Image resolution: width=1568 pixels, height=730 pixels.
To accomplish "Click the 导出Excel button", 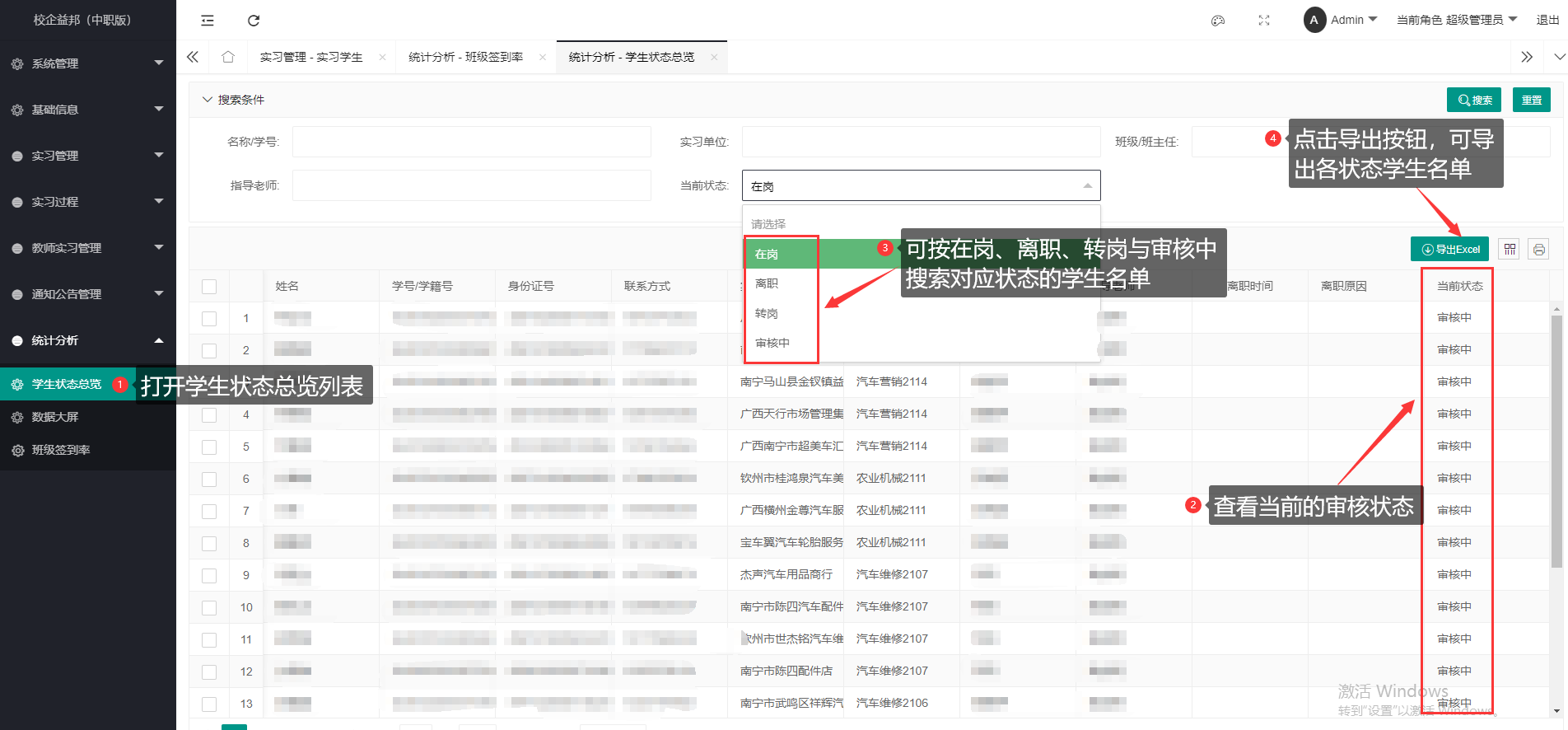I will 1450,250.
